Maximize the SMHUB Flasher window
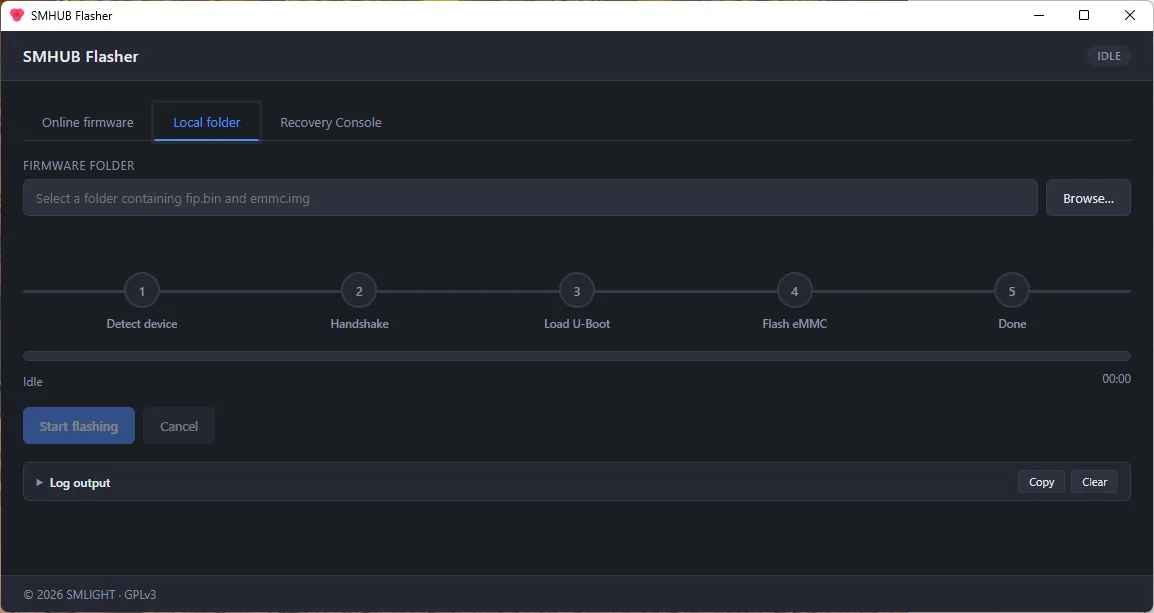Viewport: 1154px width, 613px height. pos(1083,15)
